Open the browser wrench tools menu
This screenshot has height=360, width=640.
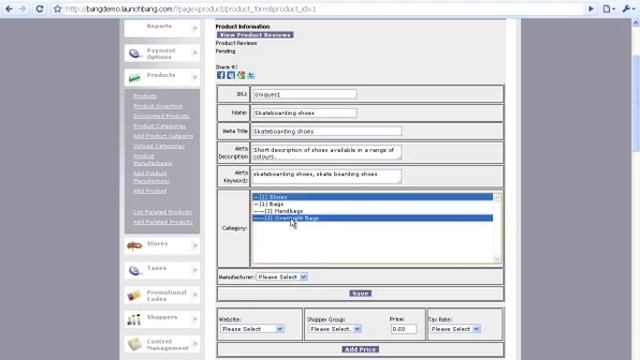coord(628,9)
